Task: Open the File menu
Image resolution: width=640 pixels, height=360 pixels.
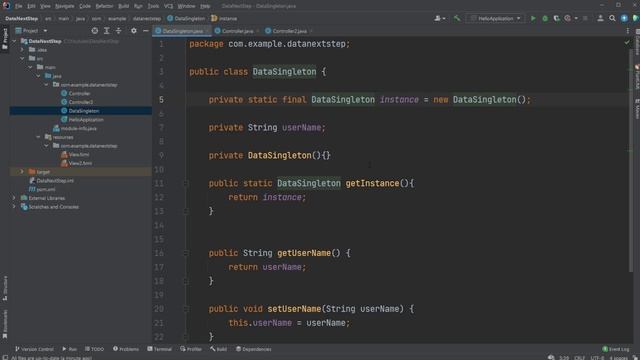Action: pos(19,6)
